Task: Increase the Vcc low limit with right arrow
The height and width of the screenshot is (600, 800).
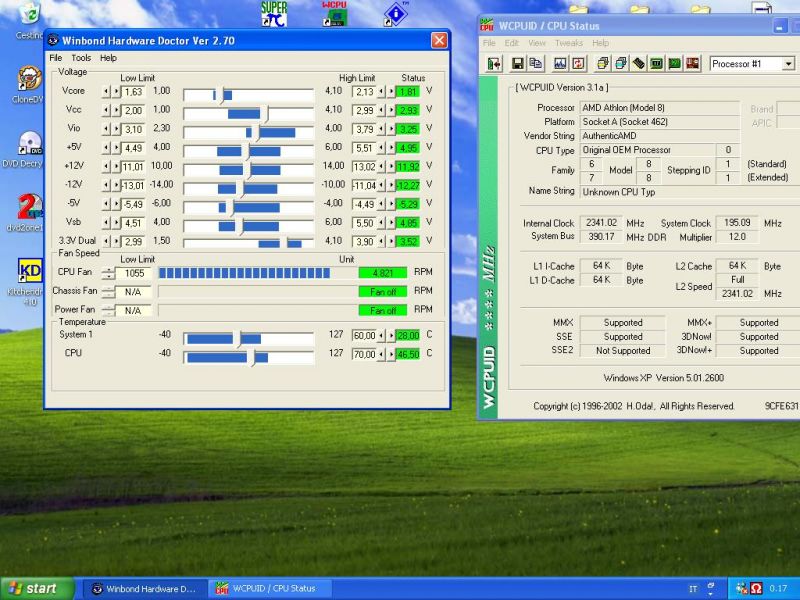Action: [x=116, y=111]
